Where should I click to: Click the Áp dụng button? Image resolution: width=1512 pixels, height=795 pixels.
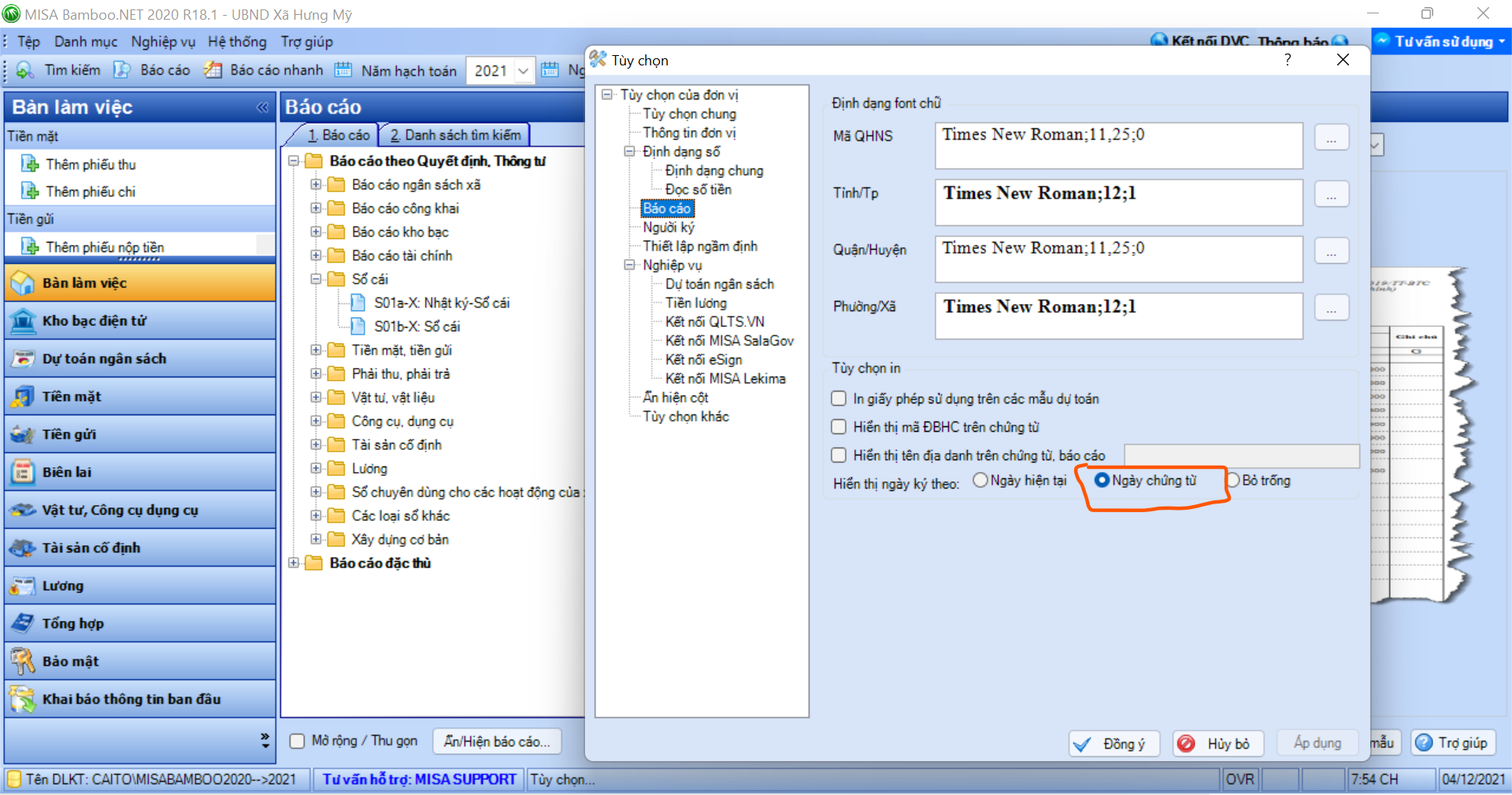pos(1317,743)
